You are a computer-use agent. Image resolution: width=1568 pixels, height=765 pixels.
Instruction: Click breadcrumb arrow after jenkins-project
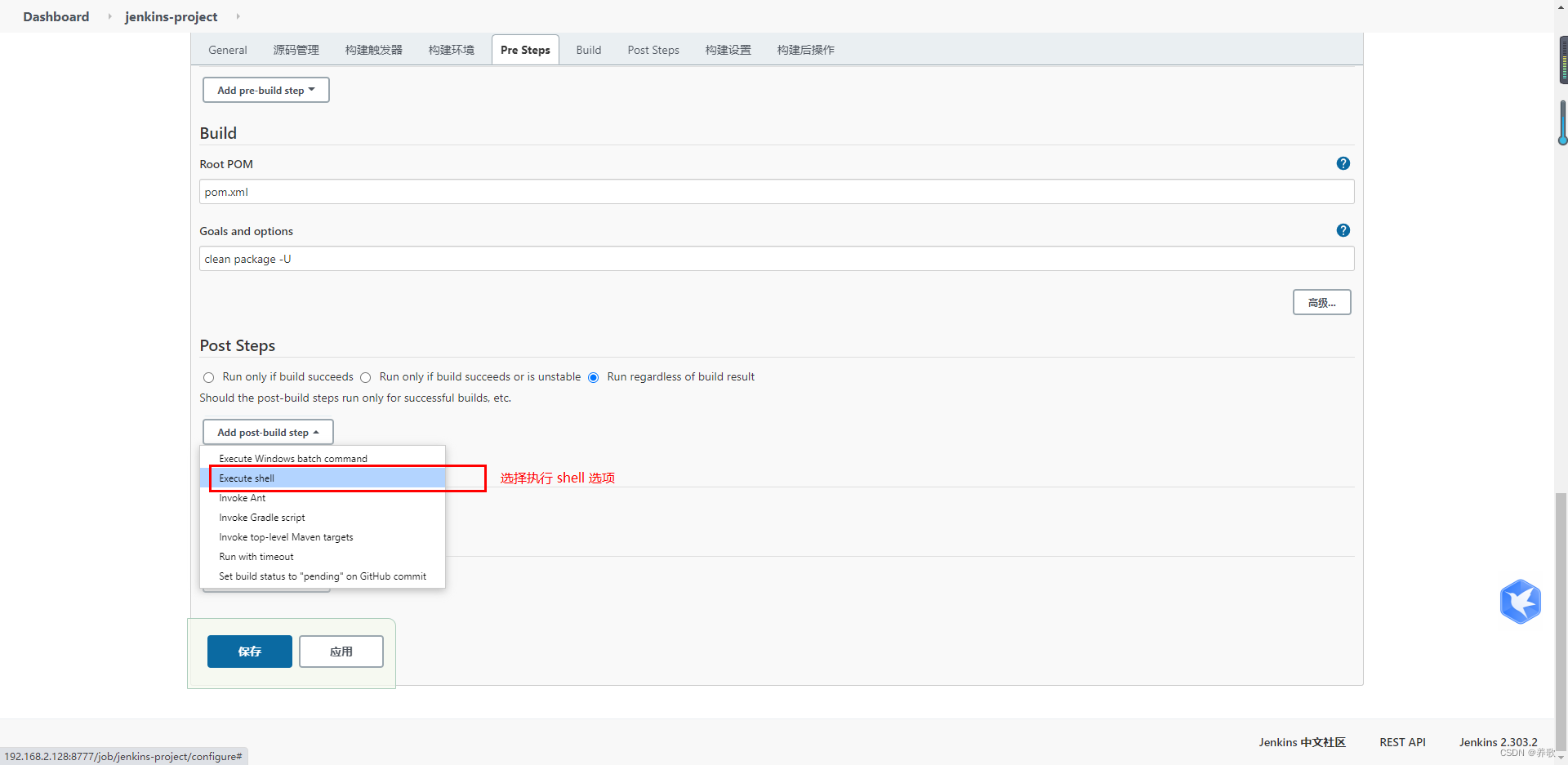238,16
